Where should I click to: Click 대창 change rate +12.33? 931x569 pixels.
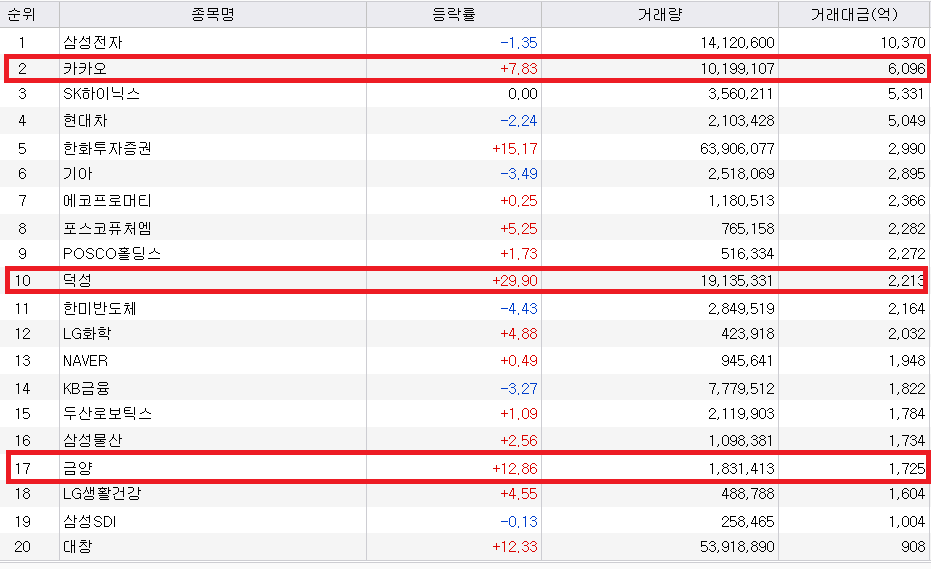[515, 546]
